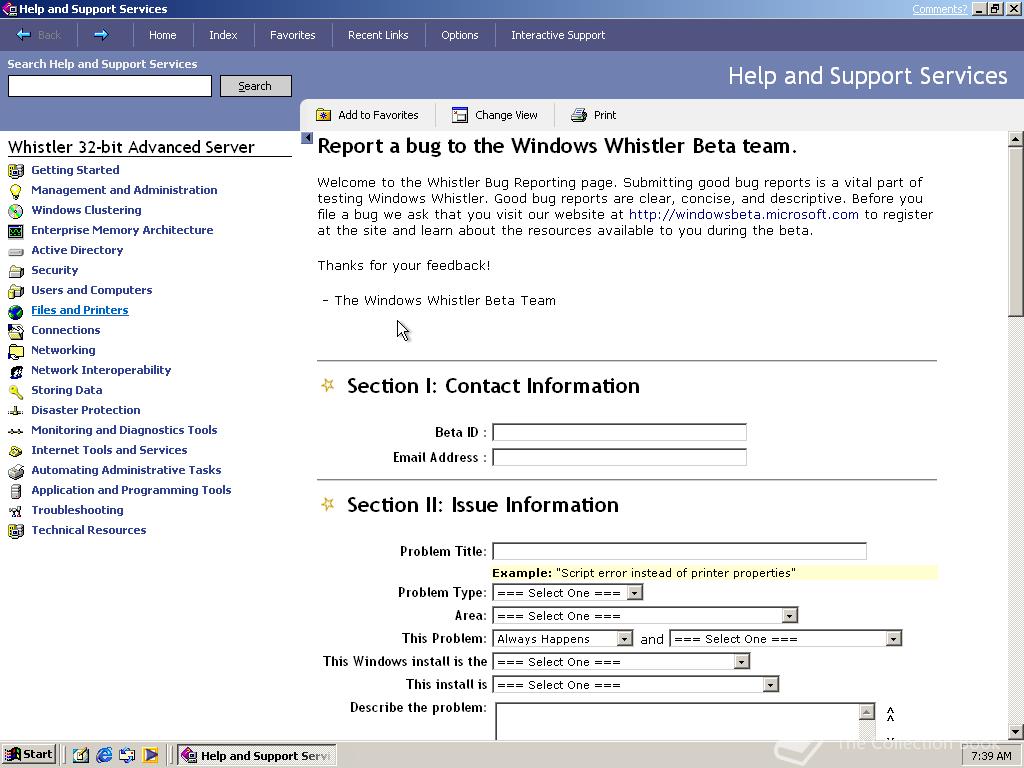The image size is (1024, 768).
Task: Open the Troubleshooting topic link
Action: point(77,510)
